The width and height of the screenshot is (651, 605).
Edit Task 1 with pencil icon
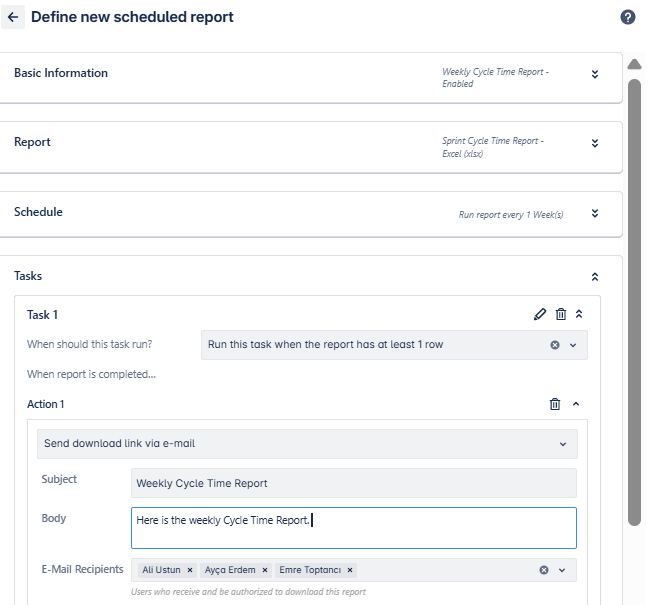(x=540, y=314)
